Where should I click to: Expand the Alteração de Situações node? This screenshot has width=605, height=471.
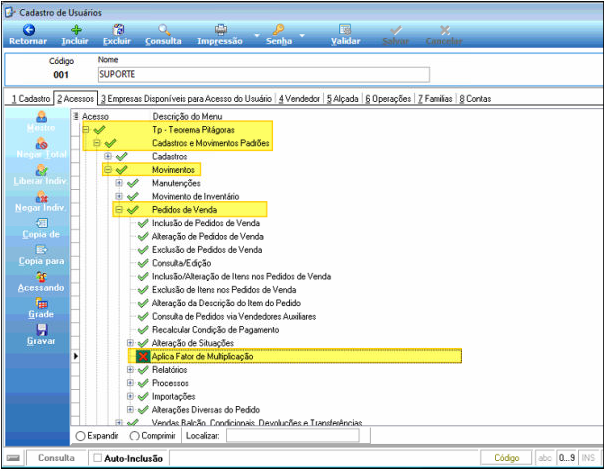[130, 343]
